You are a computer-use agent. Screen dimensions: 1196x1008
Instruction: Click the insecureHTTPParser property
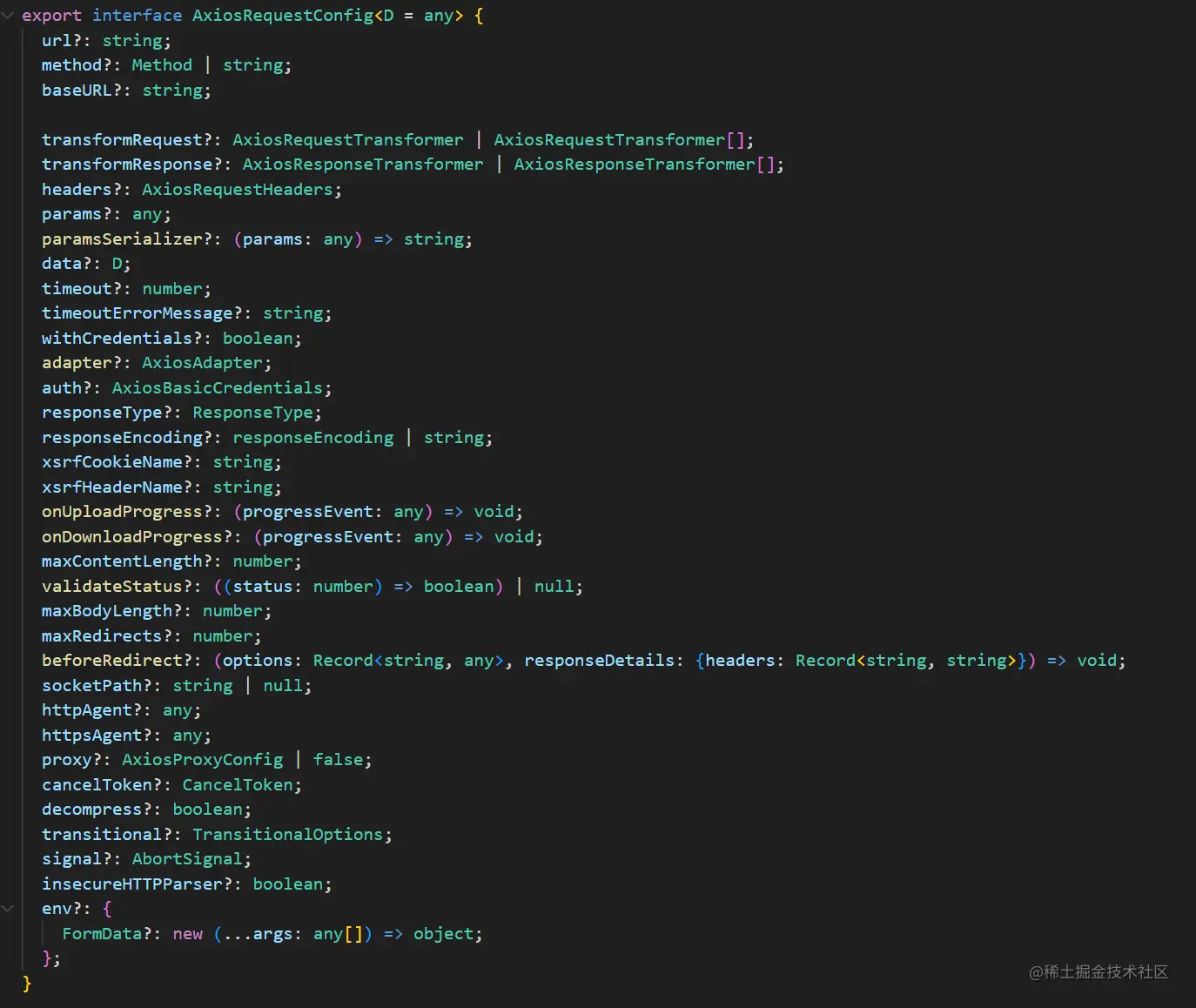[132, 884]
